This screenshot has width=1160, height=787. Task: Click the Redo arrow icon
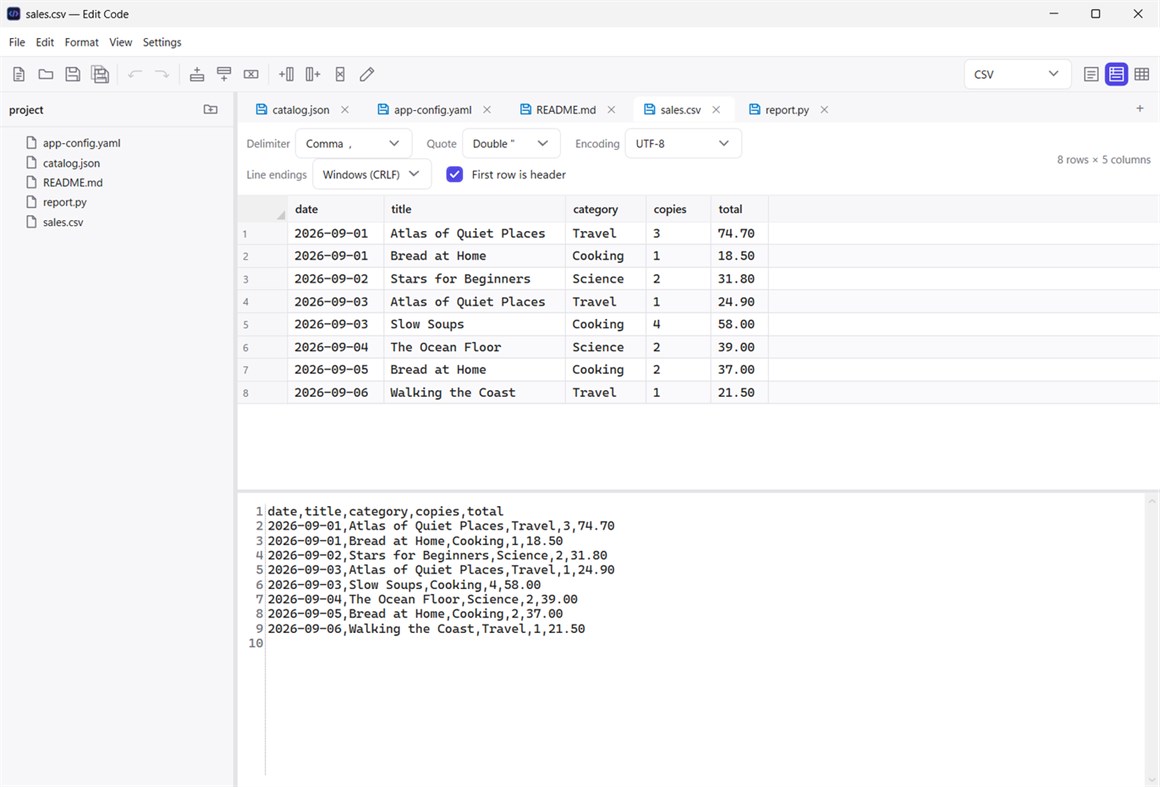coord(162,74)
